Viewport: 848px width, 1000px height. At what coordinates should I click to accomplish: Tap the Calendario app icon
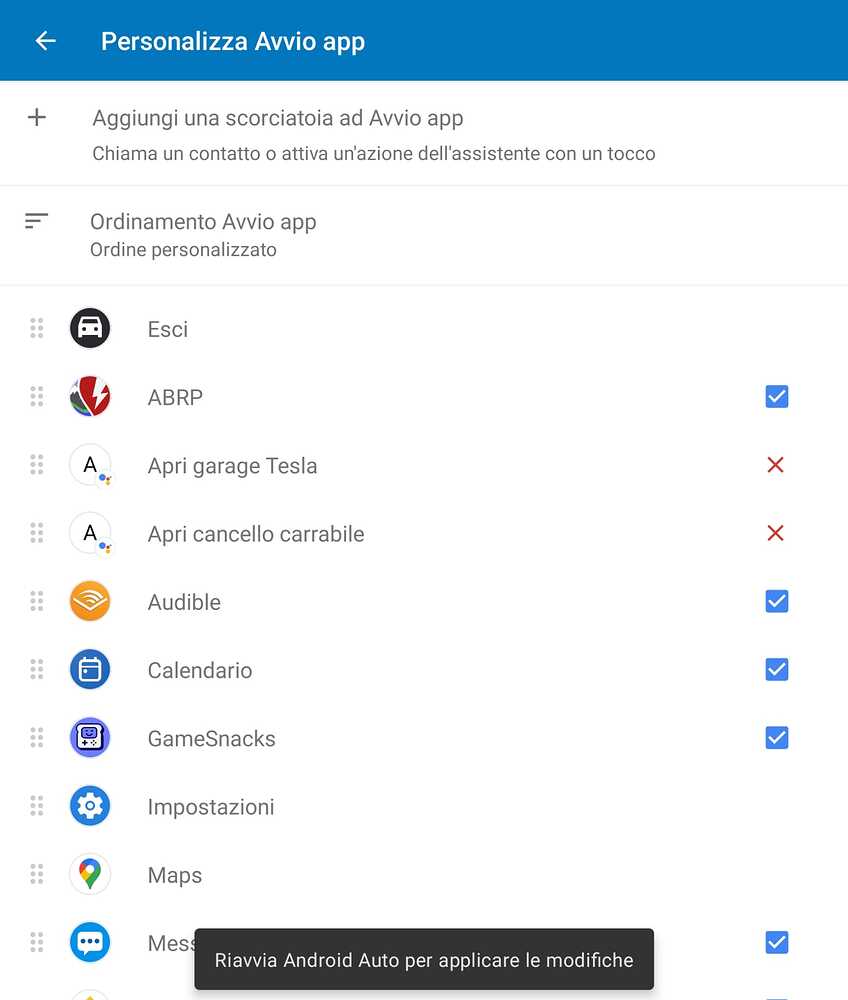click(90, 670)
